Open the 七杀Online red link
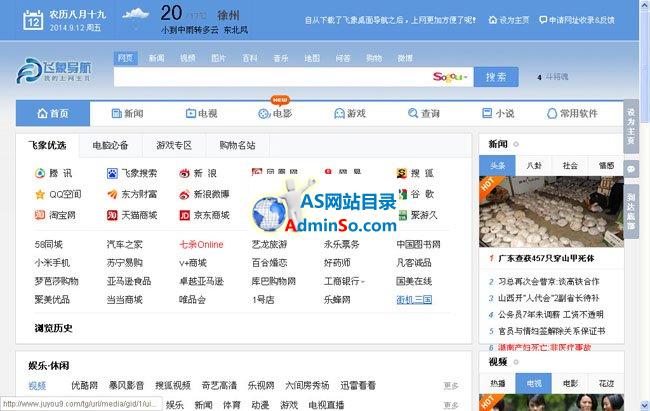Screen dimensions: 650x411 click(201, 245)
